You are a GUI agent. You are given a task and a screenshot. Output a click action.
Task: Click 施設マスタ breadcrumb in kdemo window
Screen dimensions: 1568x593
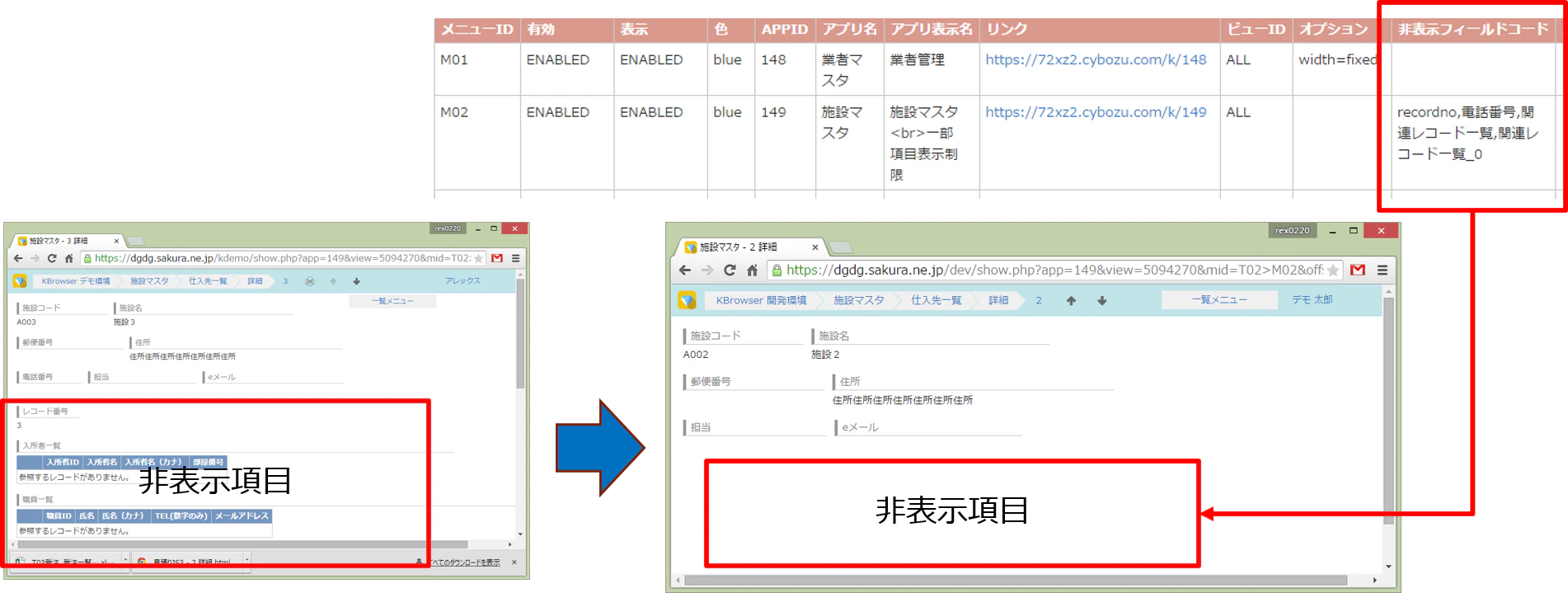[x=149, y=281]
